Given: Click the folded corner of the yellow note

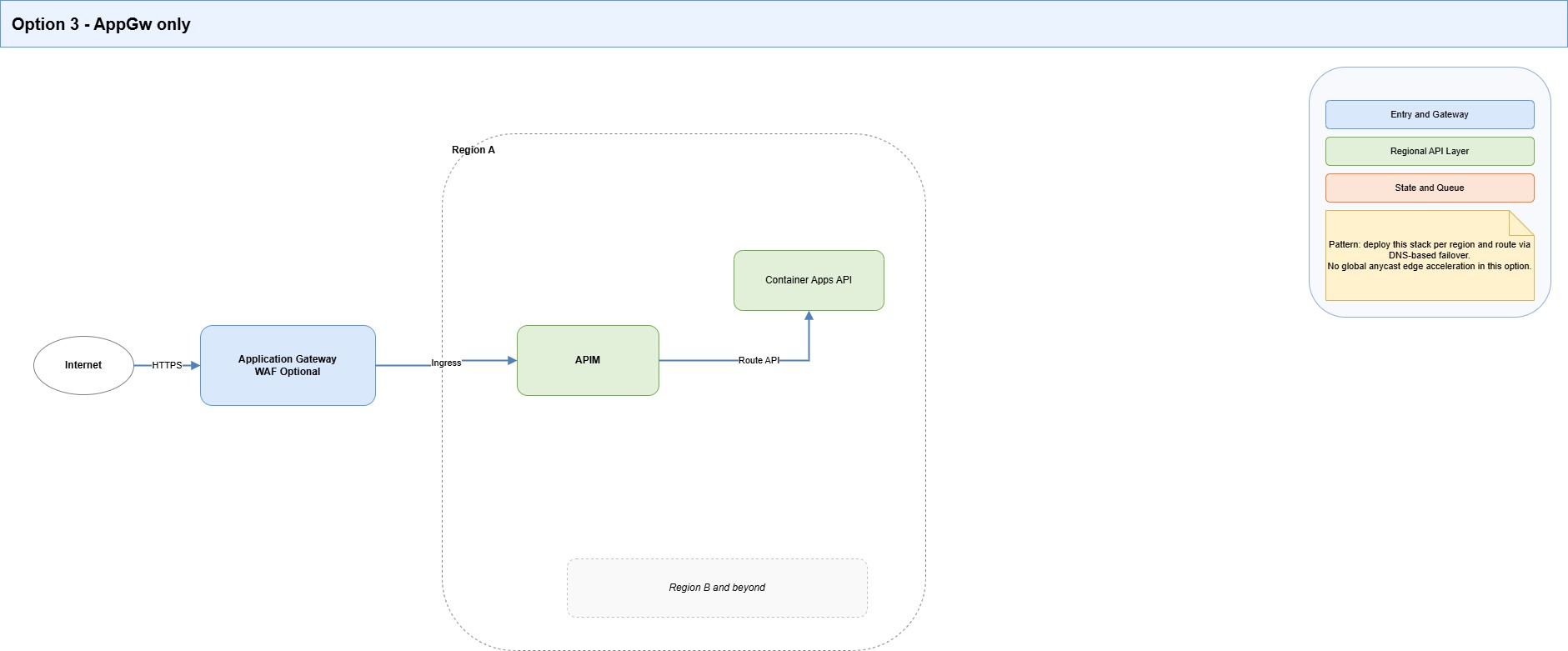Looking at the screenshot, I should click(x=1523, y=221).
